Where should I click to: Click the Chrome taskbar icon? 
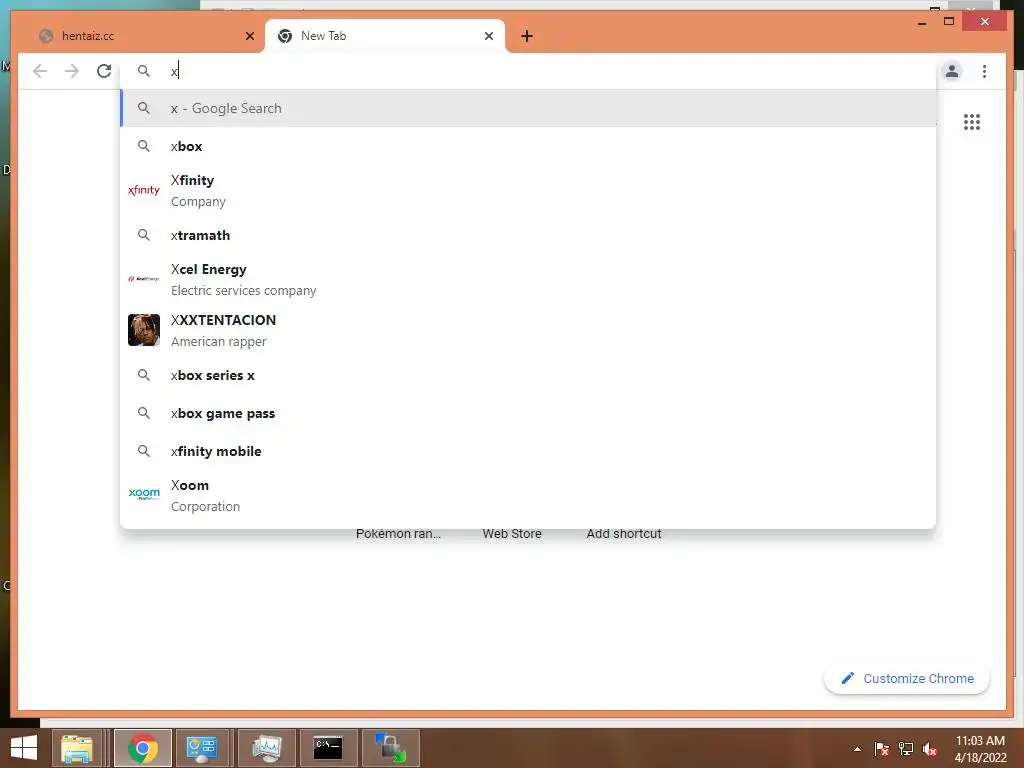143,748
